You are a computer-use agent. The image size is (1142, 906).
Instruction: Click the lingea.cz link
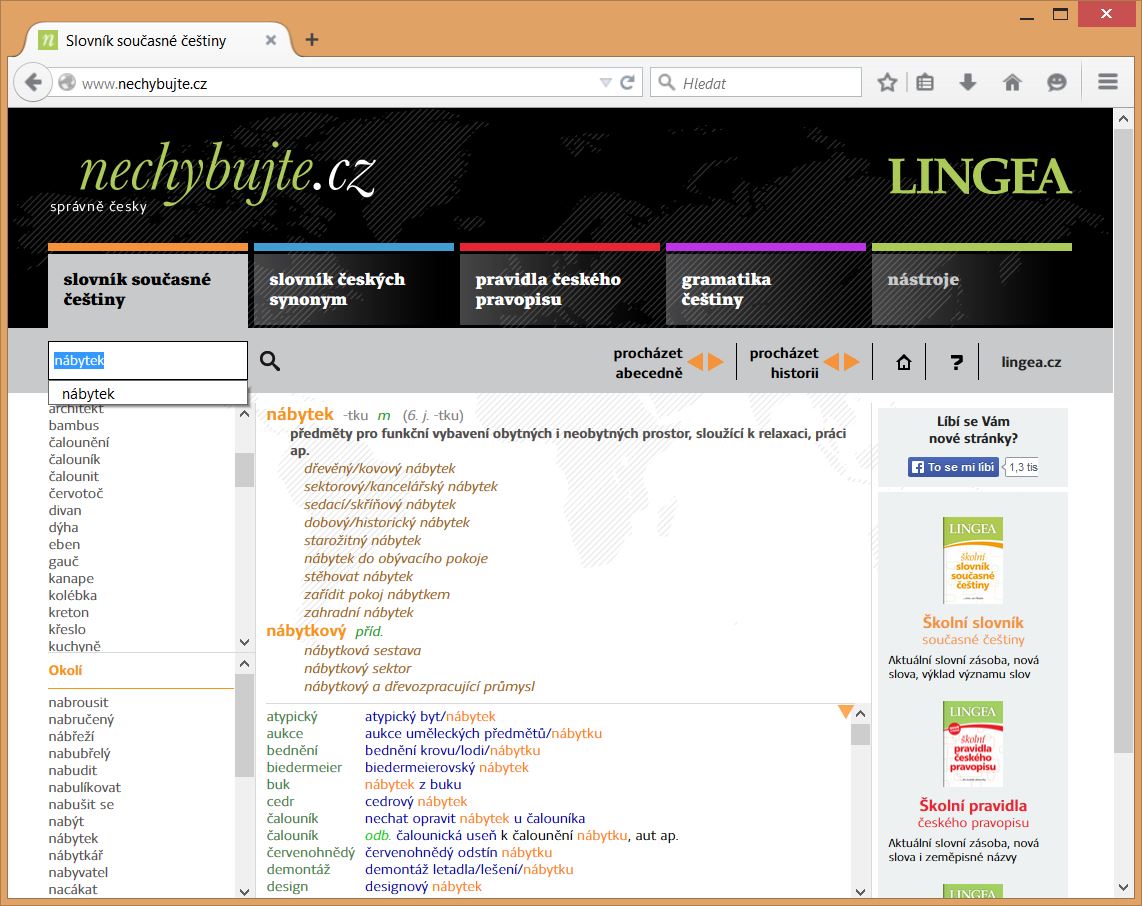pos(1031,362)
